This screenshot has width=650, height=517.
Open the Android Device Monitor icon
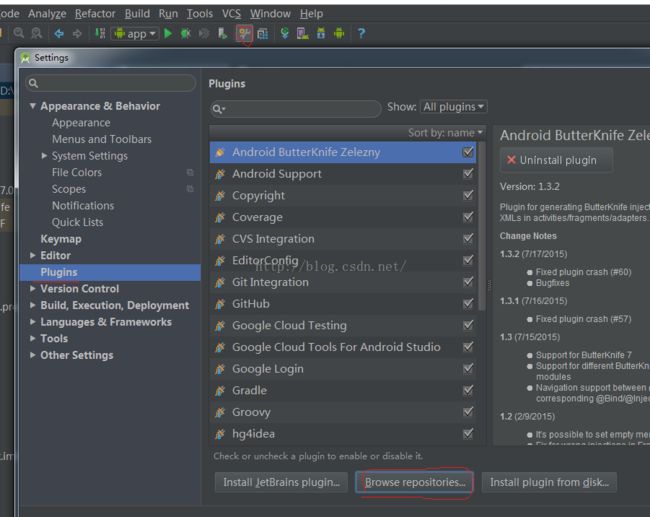pos(339,33)
